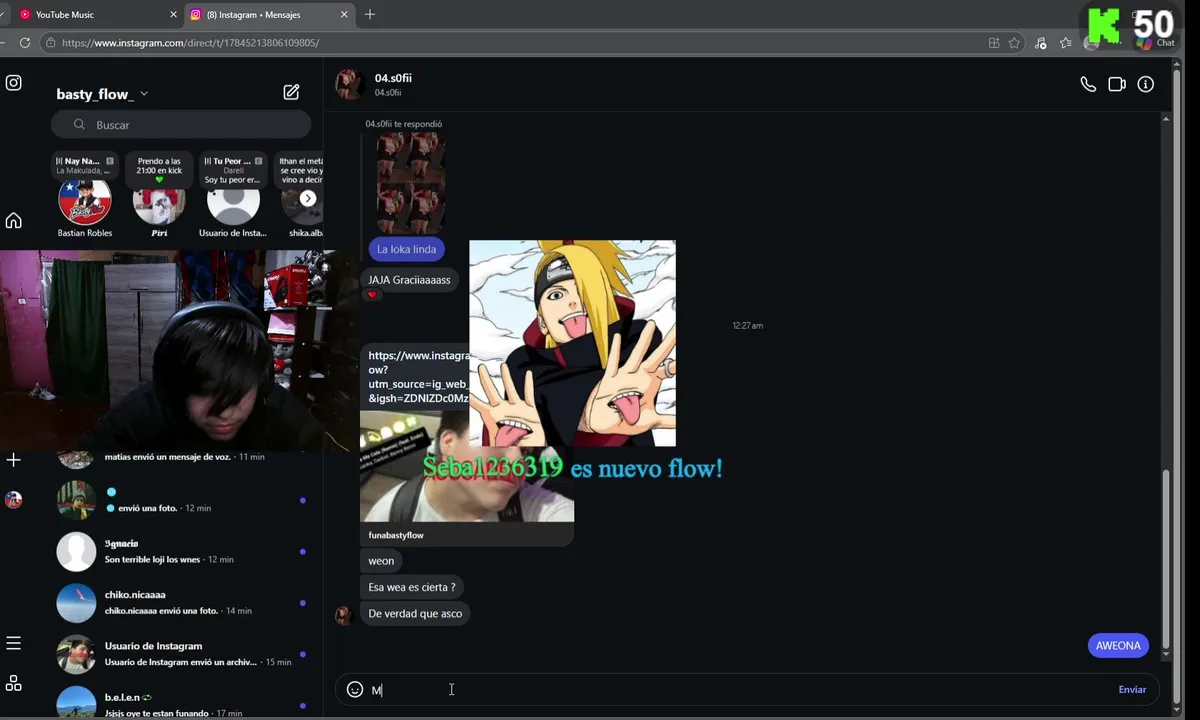Go to Instagram Home via the house icon
The height and width of the screenshot is (720, 1200).
(14, 221)
